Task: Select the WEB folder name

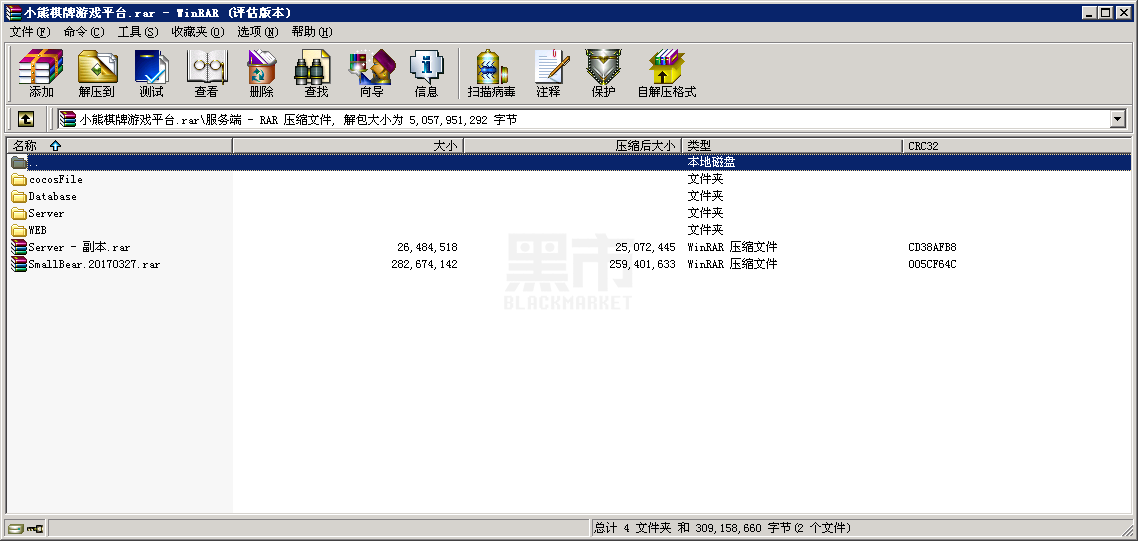Action: click(x=38, y=230)
